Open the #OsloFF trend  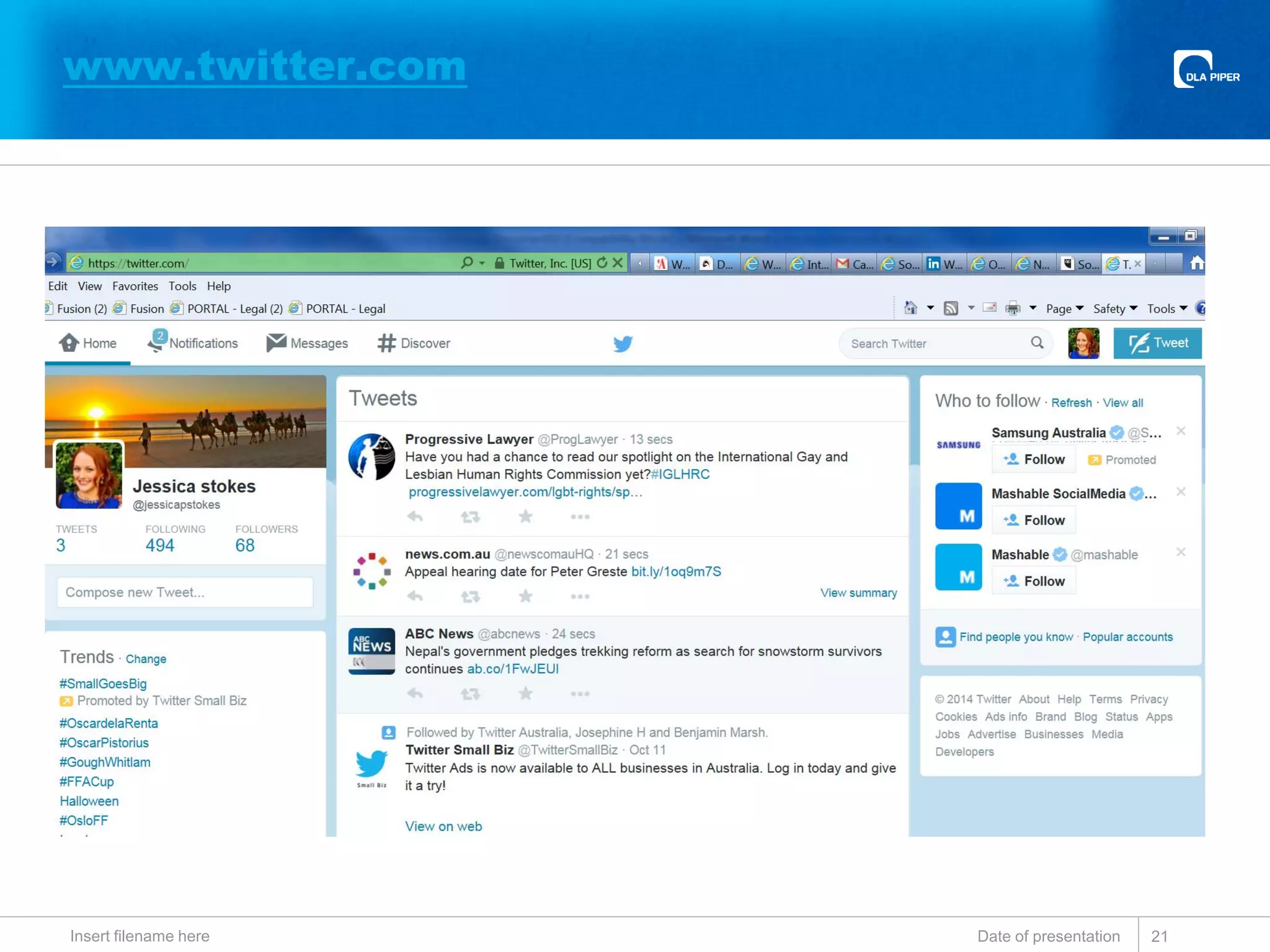point(83,821)
